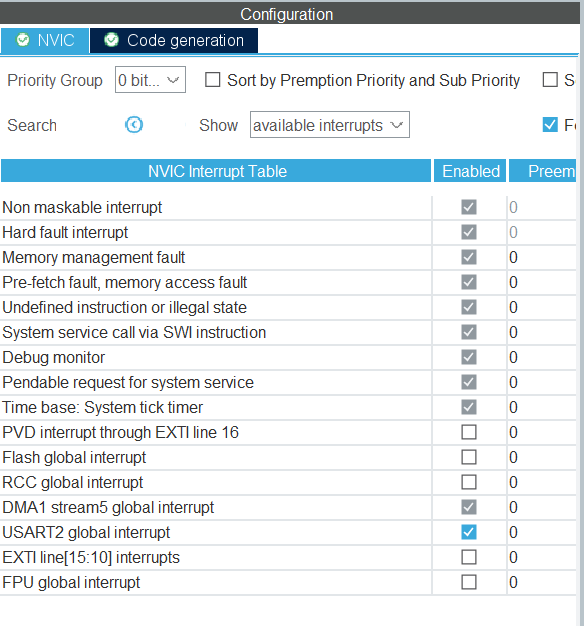Enable the Flash global interrupt checkbox
584x626 pixels.
pyautogui.click(x=469, y=457)
